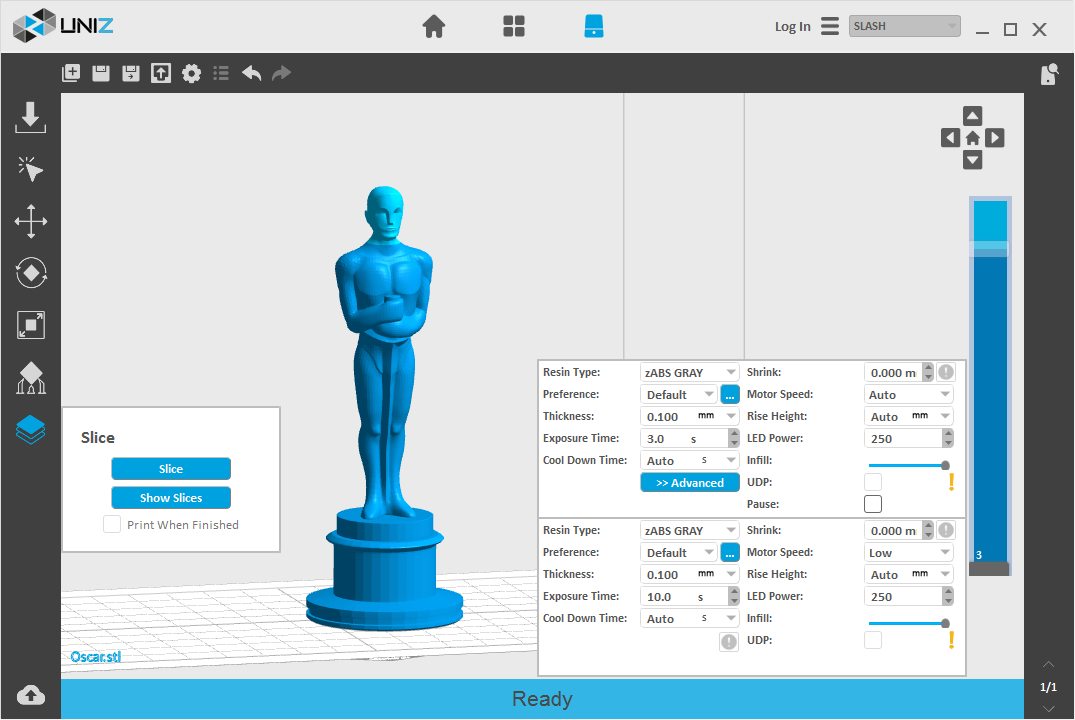
Task: Open the Supports generation tool
Action: click(x=30, y=378)
